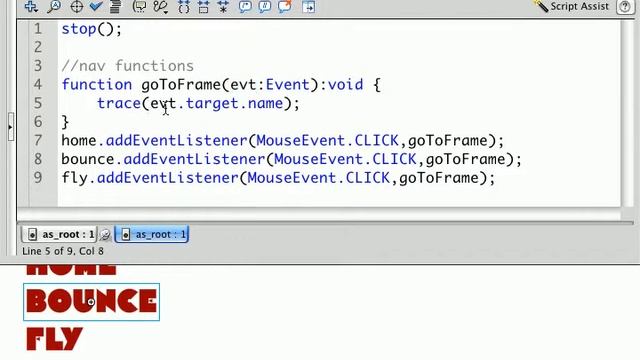Click Remove comment icon

[284, 6]
